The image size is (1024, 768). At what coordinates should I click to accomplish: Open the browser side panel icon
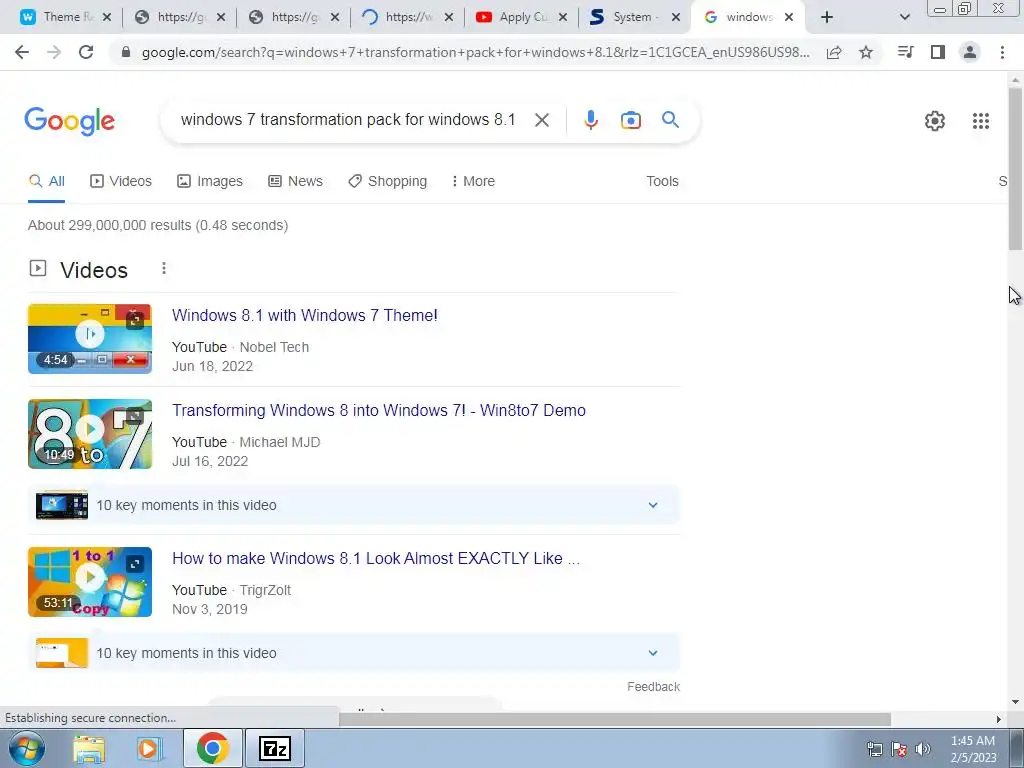pos(938,52)
